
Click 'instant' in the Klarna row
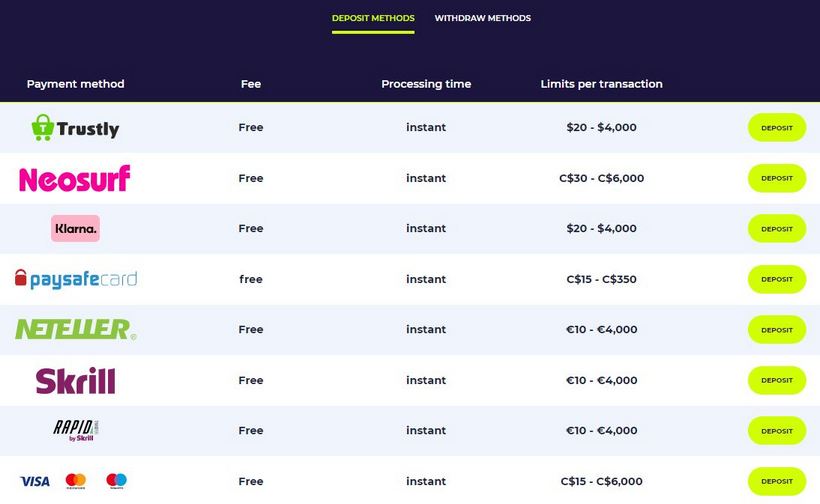tap(426, 228)
